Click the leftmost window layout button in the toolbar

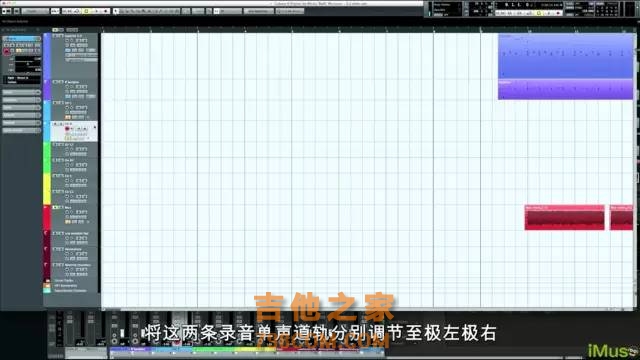coord(7,11)
